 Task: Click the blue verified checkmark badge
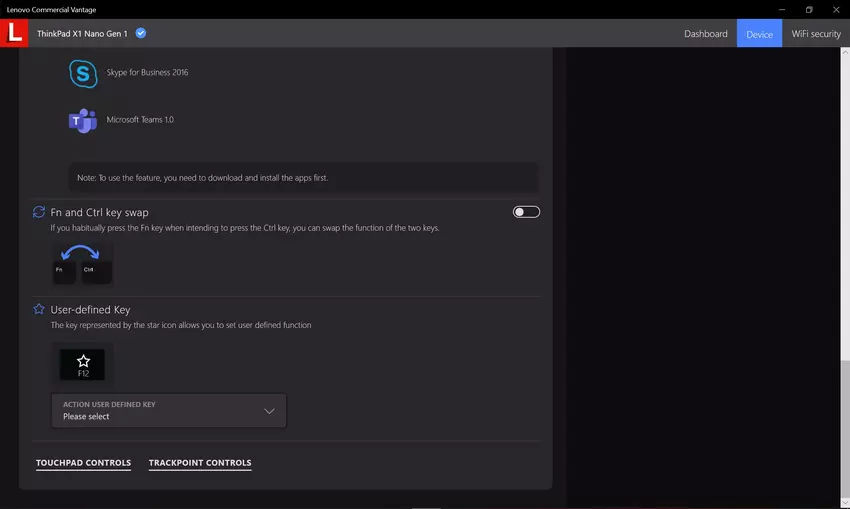(141, 33)
